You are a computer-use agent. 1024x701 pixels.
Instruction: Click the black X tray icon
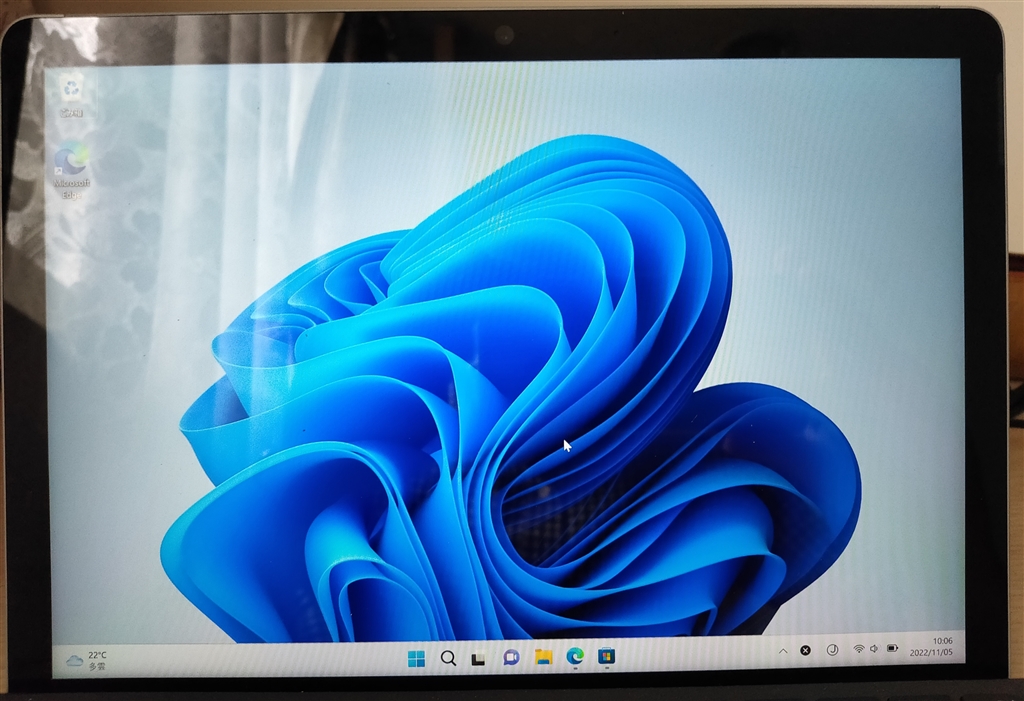pos(806,650)
